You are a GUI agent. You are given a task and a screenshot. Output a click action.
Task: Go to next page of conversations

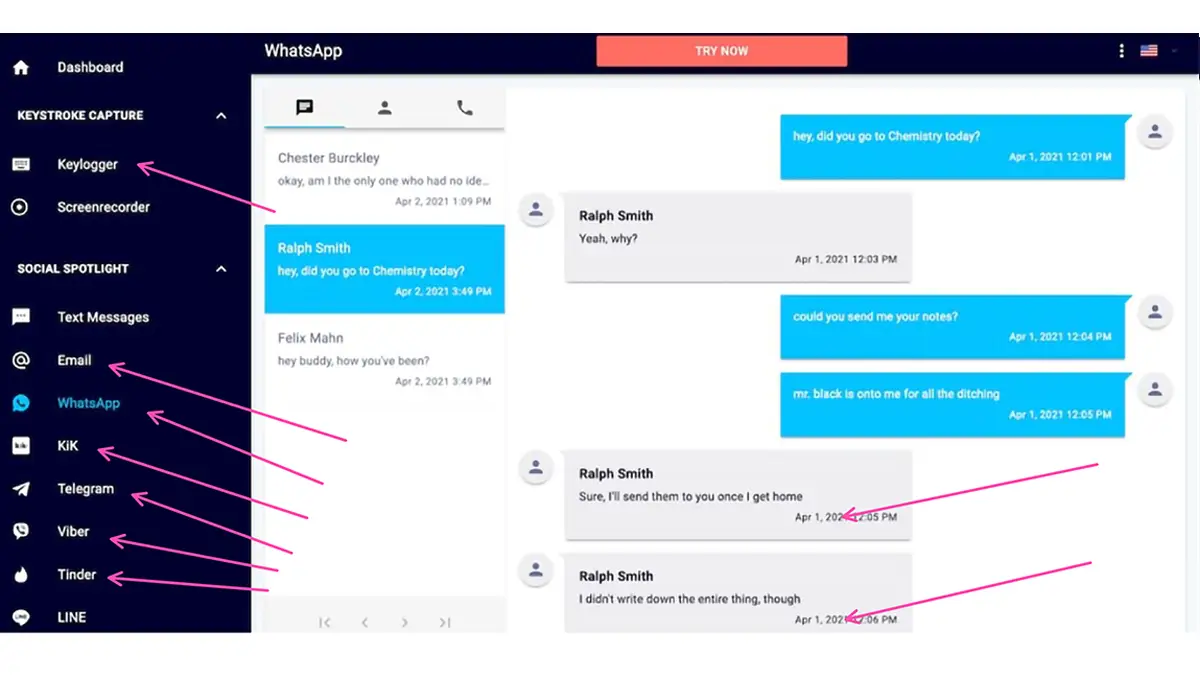click(x=405, y=623)
